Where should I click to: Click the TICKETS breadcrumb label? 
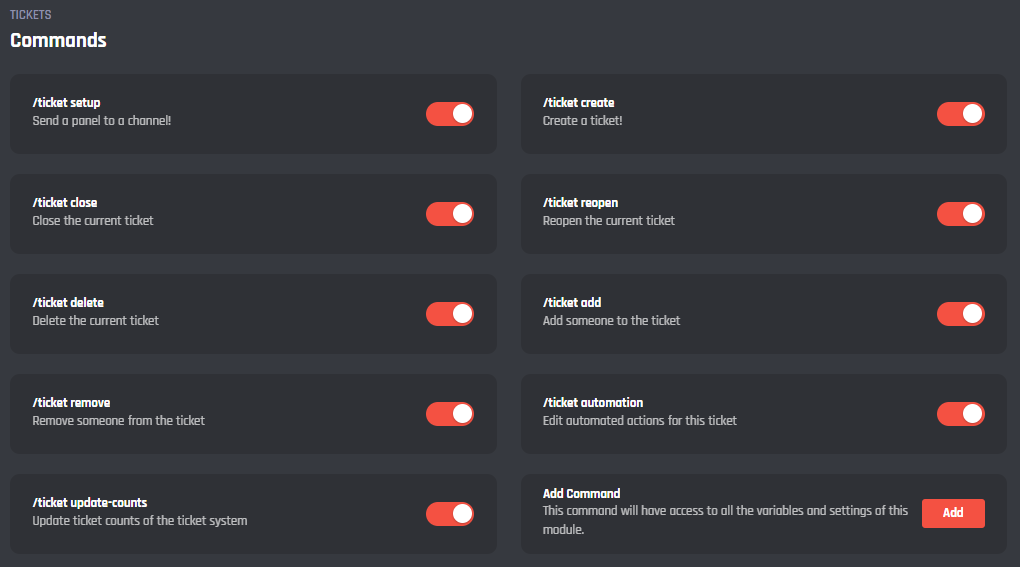coord(30,15)
